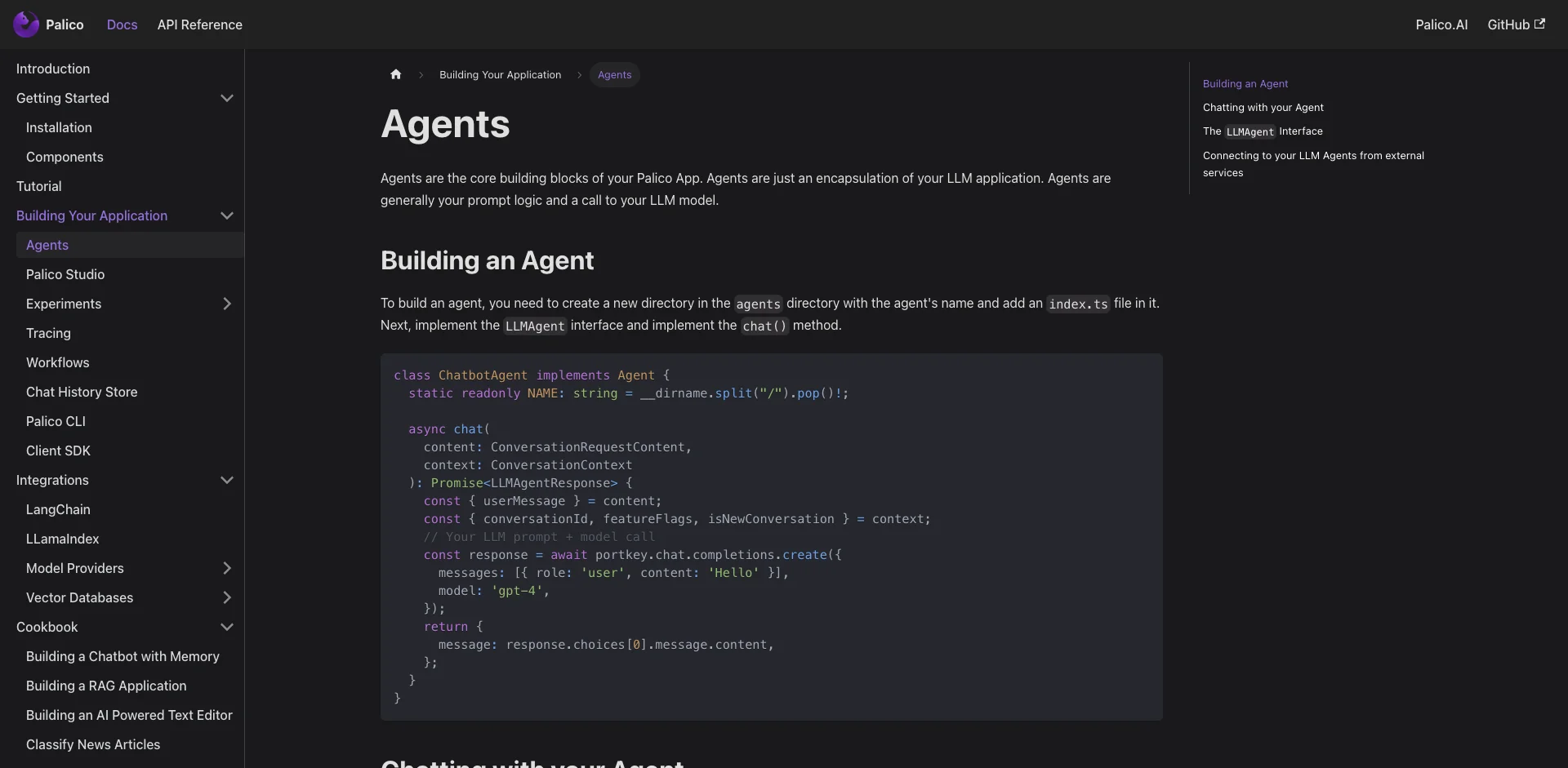Collapse the Cookbook section chevron
1568x768 pixels.
[x=227, y=627]
